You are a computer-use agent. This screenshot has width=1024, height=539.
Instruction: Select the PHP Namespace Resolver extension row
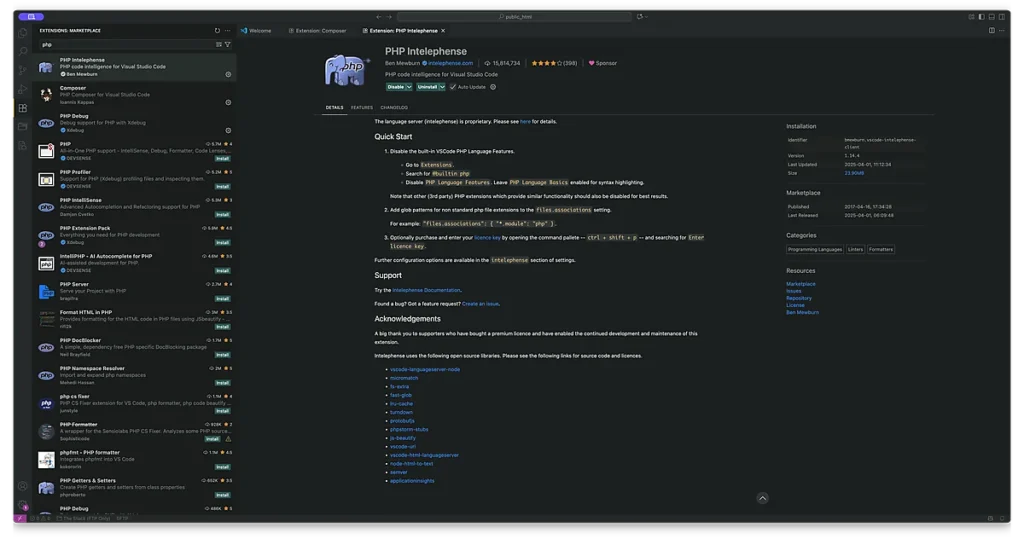pos(134,376)
